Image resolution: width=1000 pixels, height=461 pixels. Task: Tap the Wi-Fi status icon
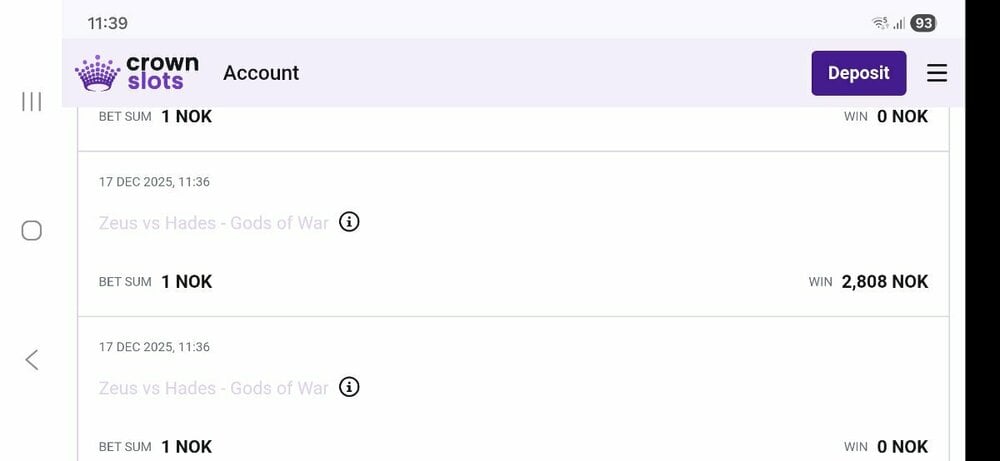coord(880,23)
